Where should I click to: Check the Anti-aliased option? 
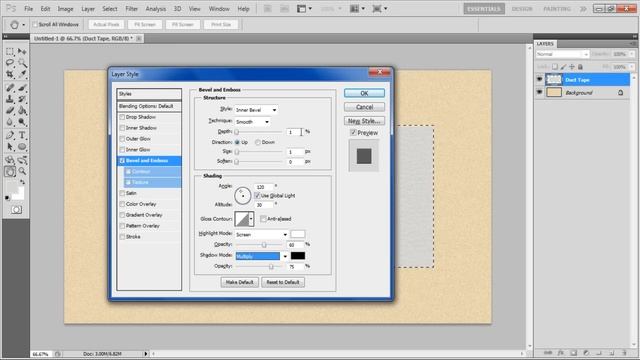tap(263, 219)
